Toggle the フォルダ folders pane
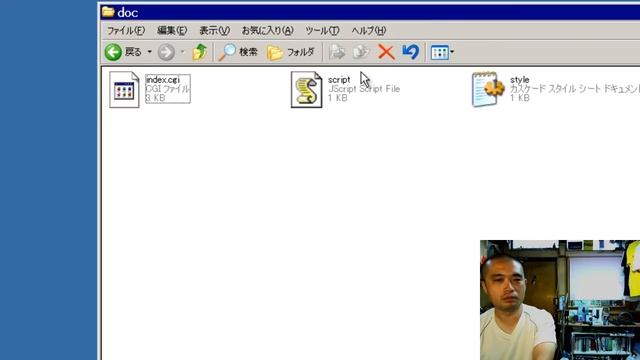Screen dimensions: 640x360 click(x=291, y=52)
